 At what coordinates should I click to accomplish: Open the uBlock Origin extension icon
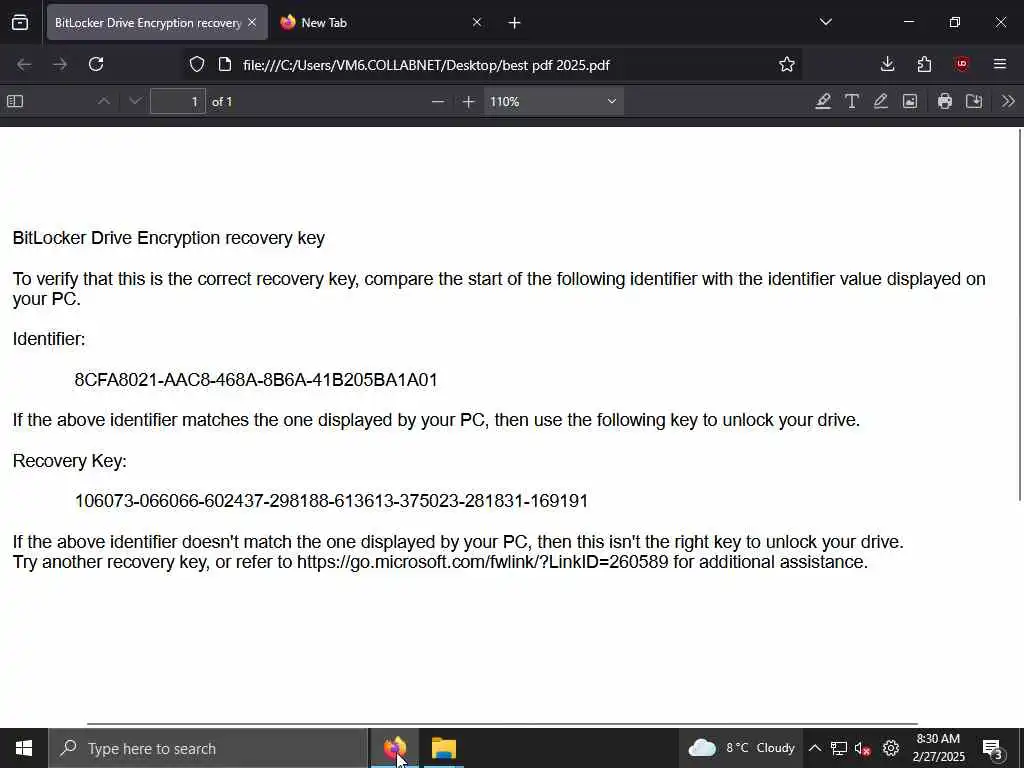(961, 64)
